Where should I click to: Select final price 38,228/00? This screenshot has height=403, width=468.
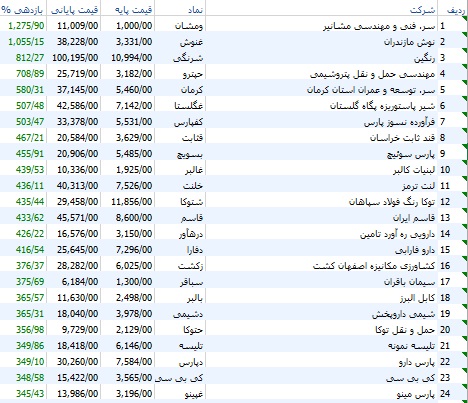pos(77,42)
